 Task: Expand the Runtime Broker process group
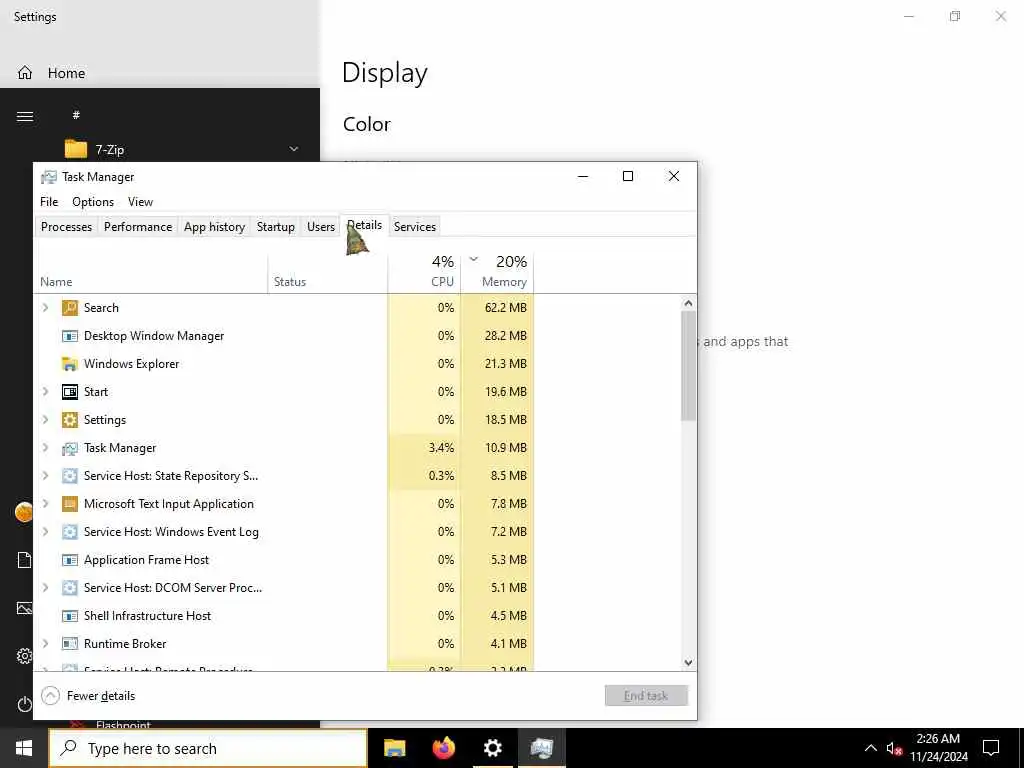pos(46,644)
